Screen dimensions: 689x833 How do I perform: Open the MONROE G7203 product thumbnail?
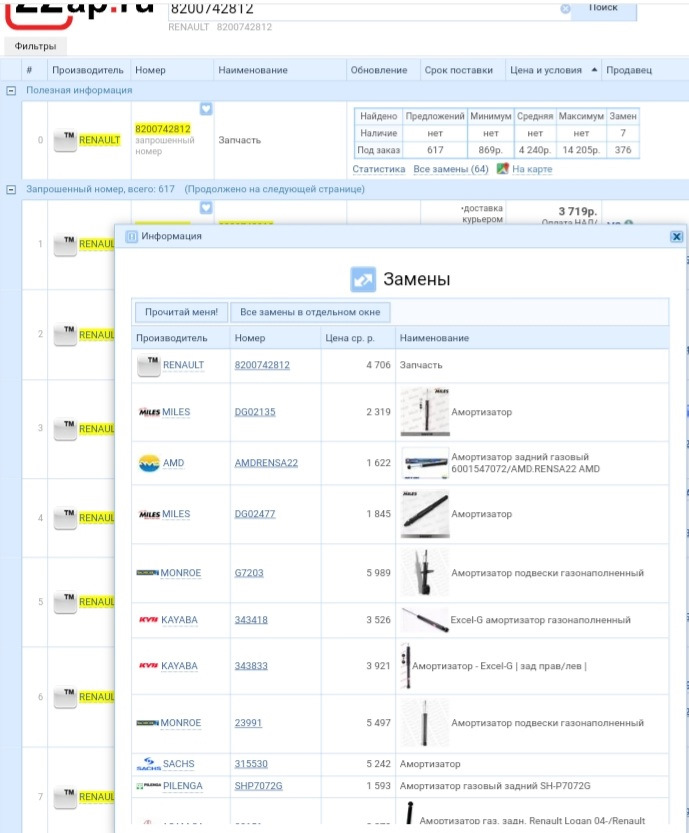(425, 573)
